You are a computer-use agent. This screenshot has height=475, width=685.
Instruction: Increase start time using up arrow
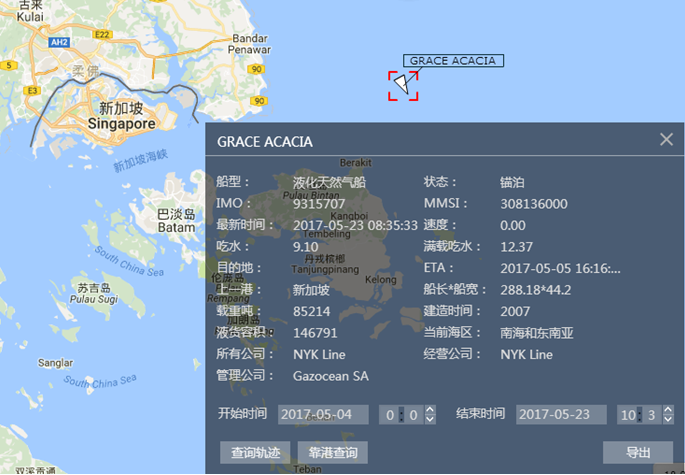pos(430,409)
